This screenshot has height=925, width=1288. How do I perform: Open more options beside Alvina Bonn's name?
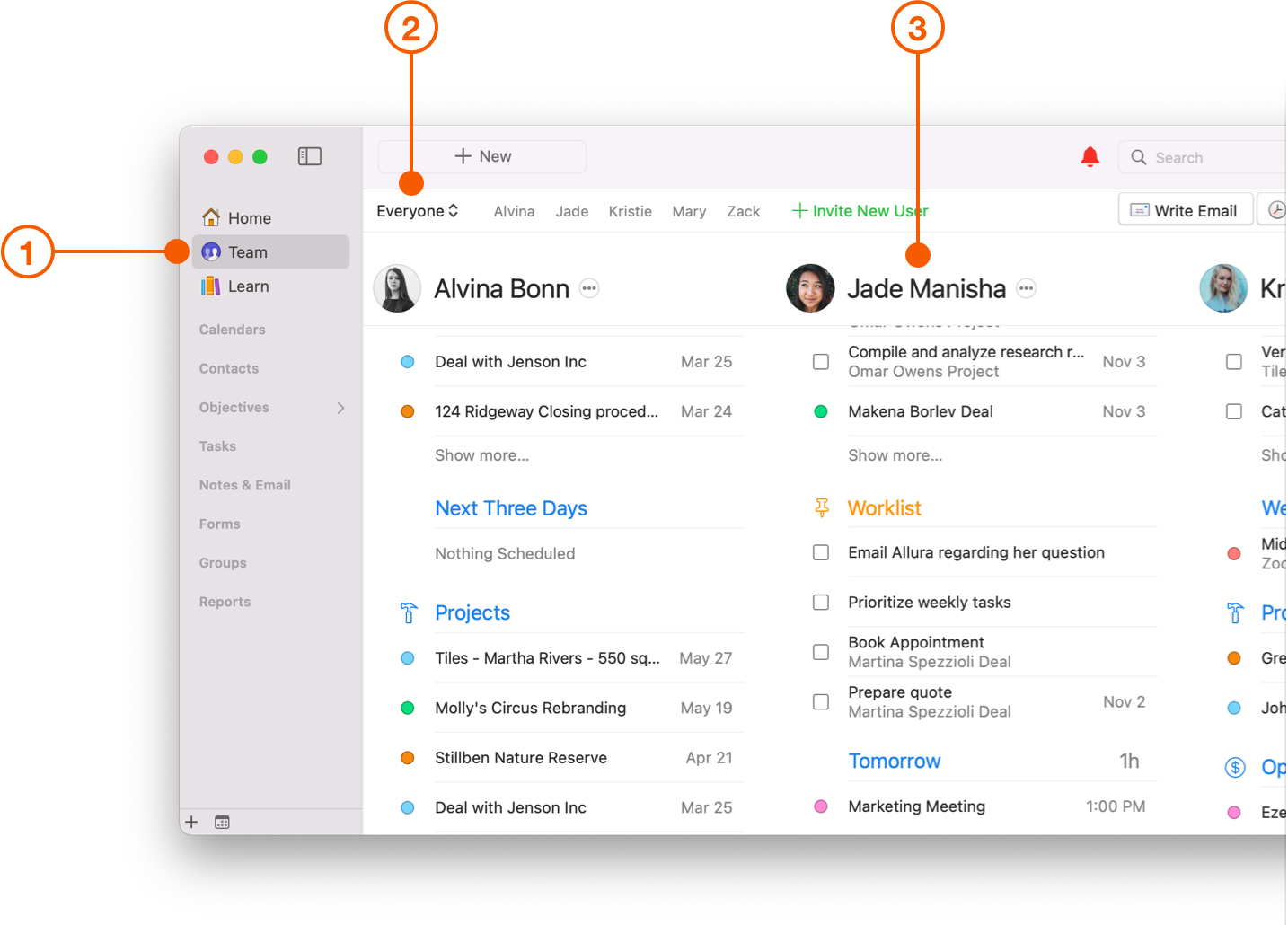point(589,288)
